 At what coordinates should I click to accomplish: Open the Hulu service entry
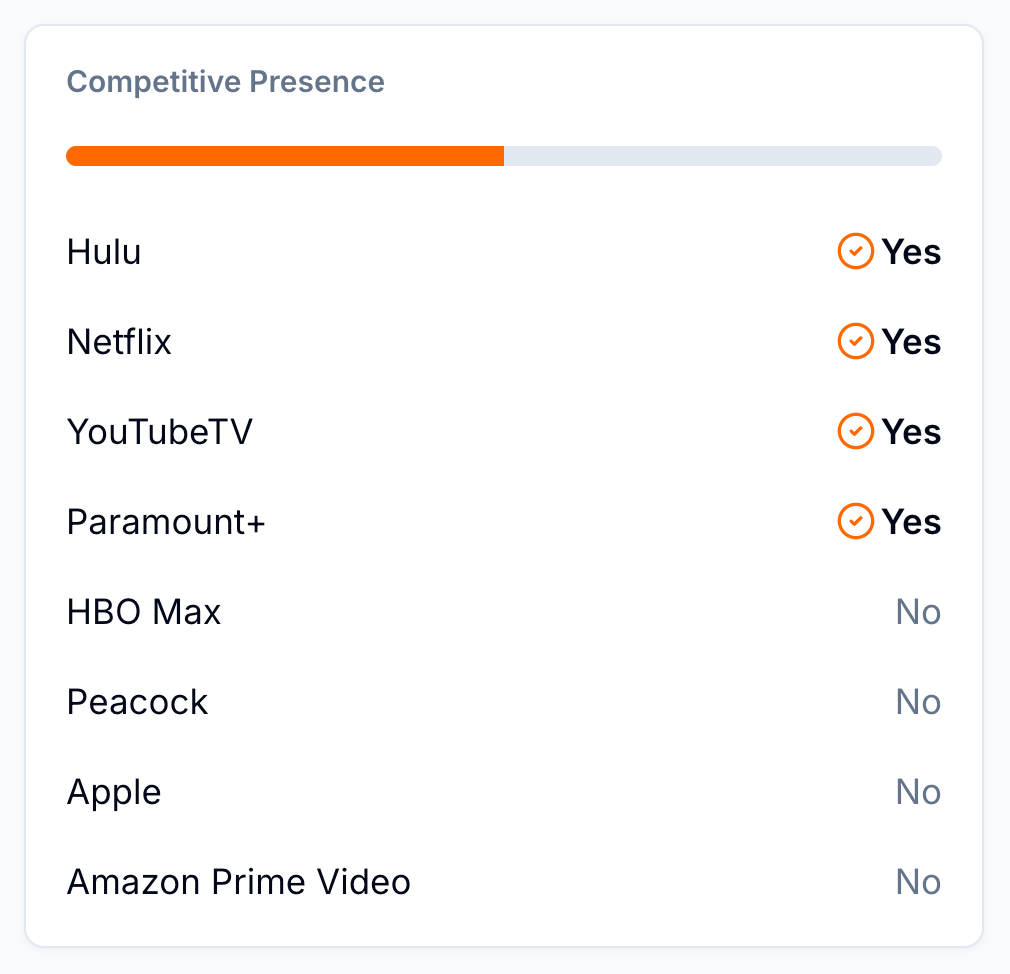tap(104, 251)
